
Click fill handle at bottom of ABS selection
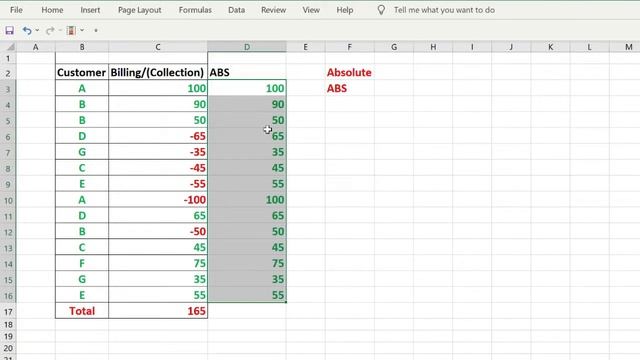[x=286, y=302]
